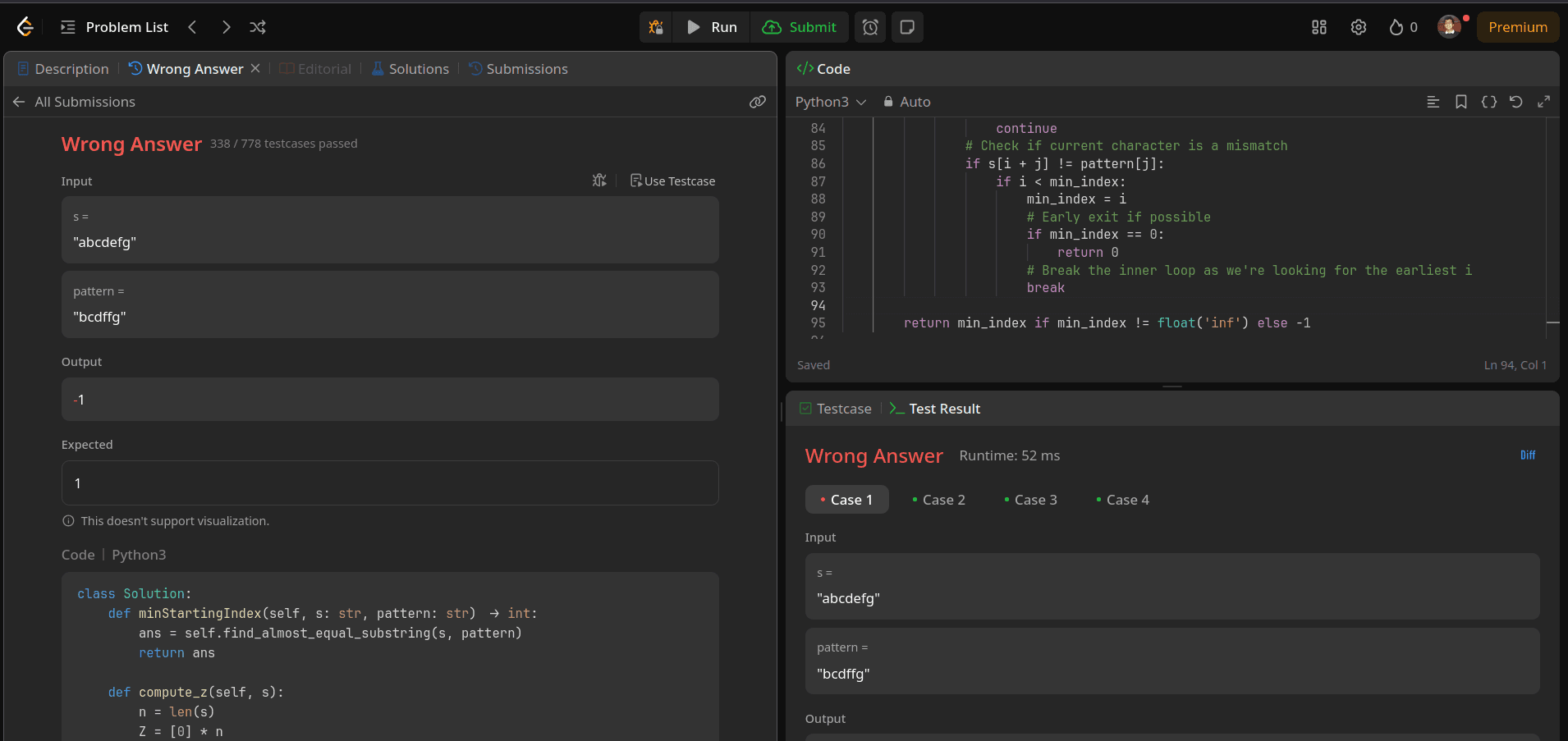Switch to the Editorial tab

tap(315, 69)
